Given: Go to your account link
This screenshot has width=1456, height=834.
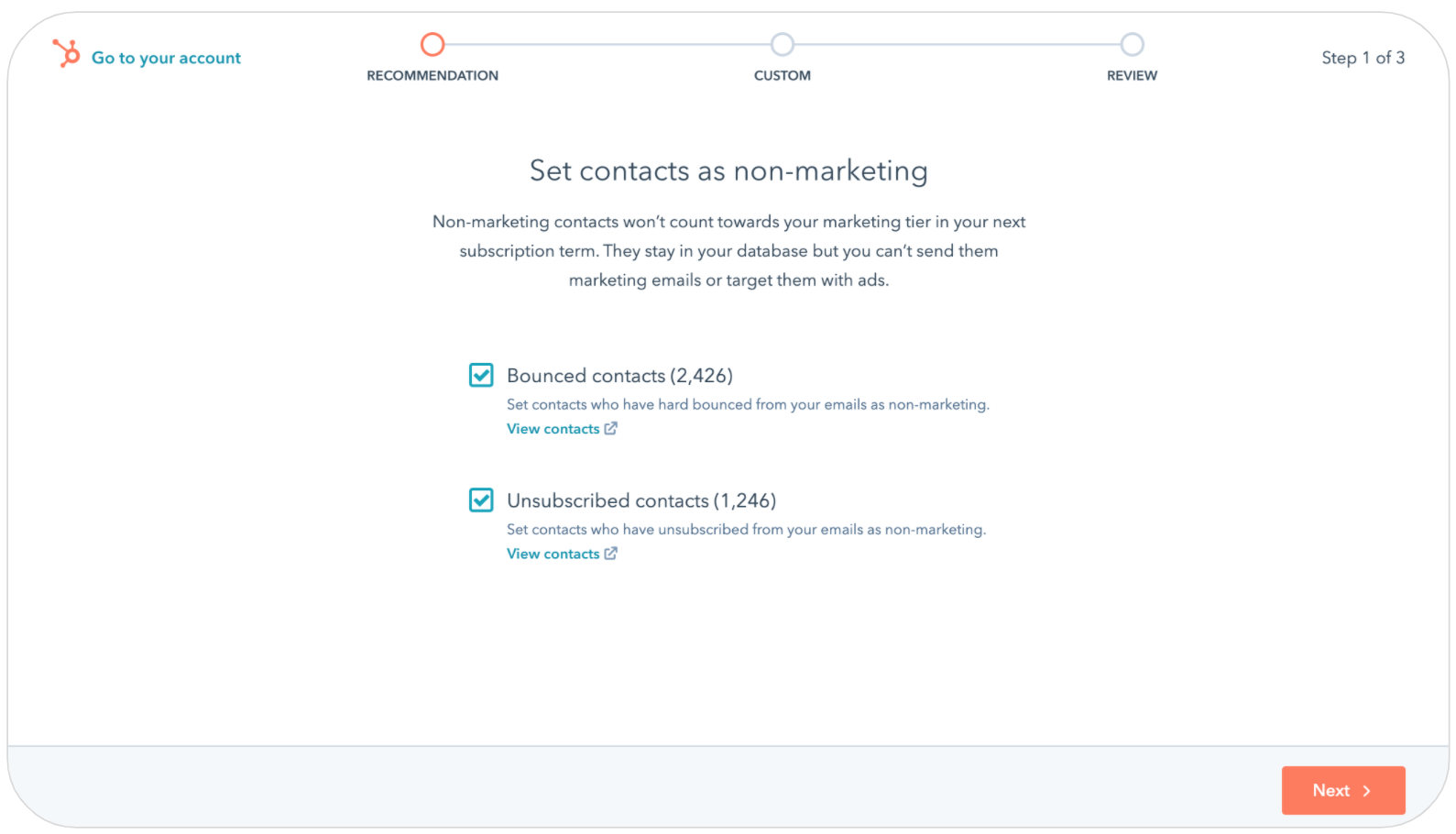Looking at the screenshot, I should tap(166, 58).
